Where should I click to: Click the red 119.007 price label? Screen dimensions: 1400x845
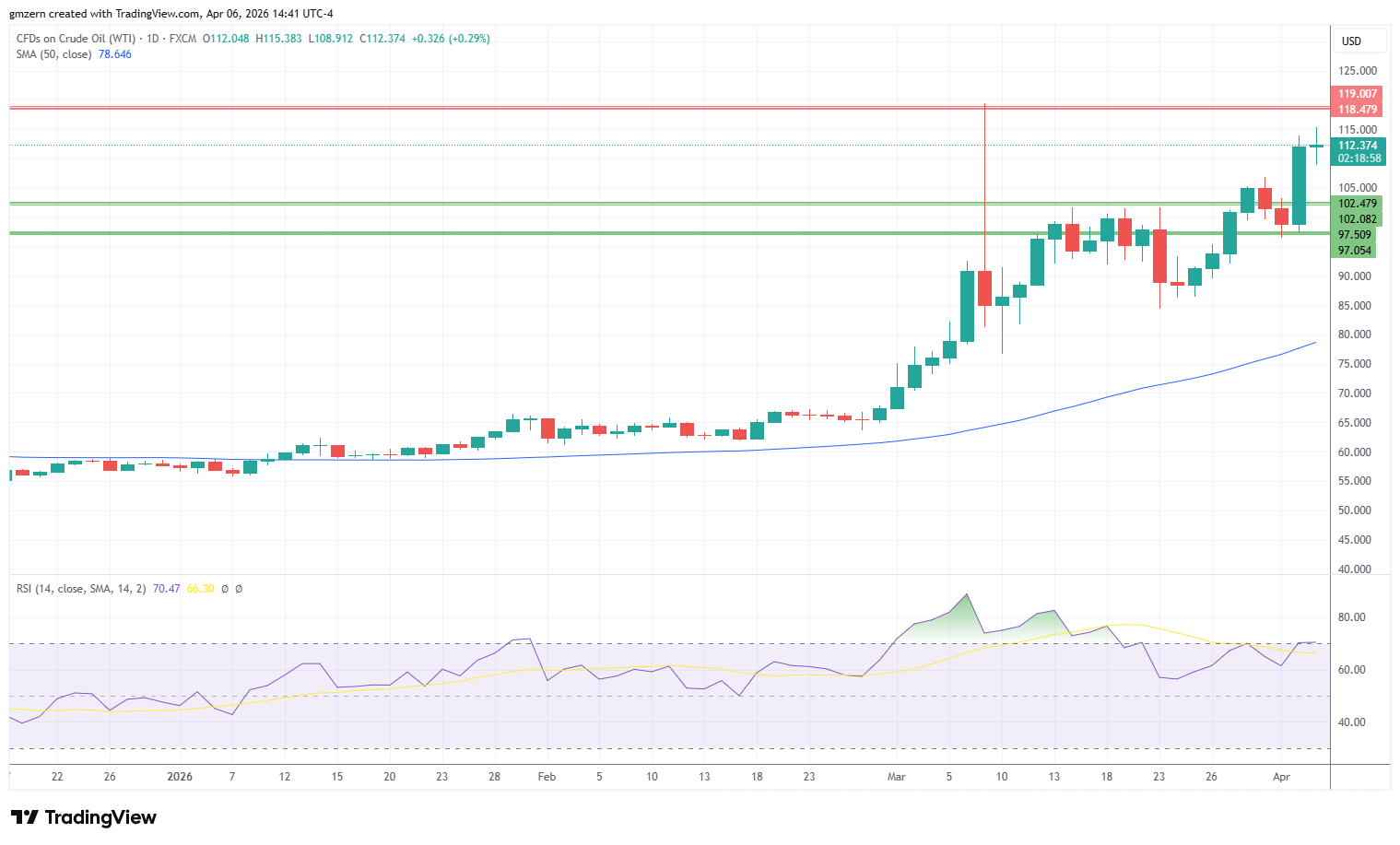(x=1358, y=94)
